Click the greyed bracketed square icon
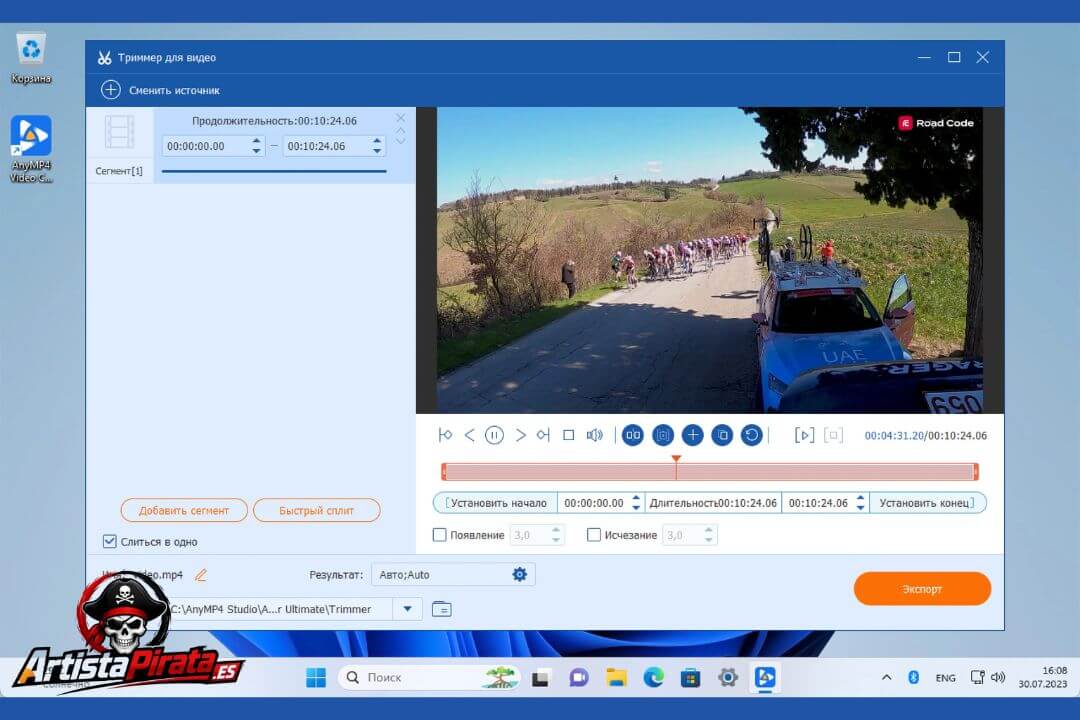The image size is (1080, 720). point(833,435)
